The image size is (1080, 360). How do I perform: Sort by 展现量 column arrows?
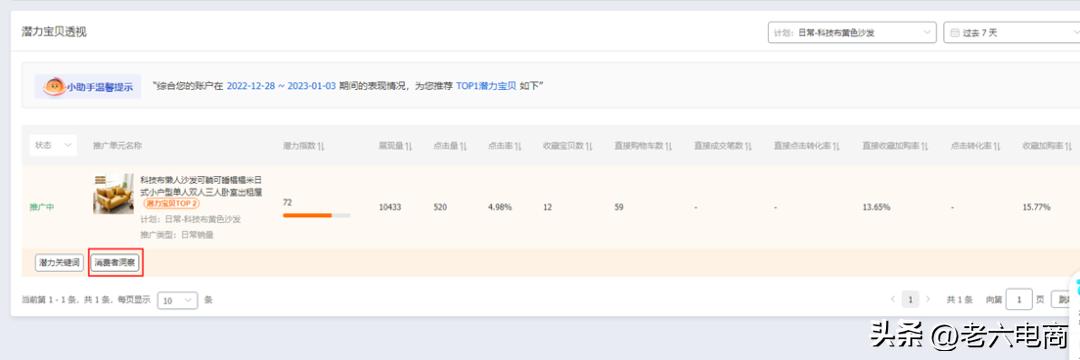(x=408, y=146)
